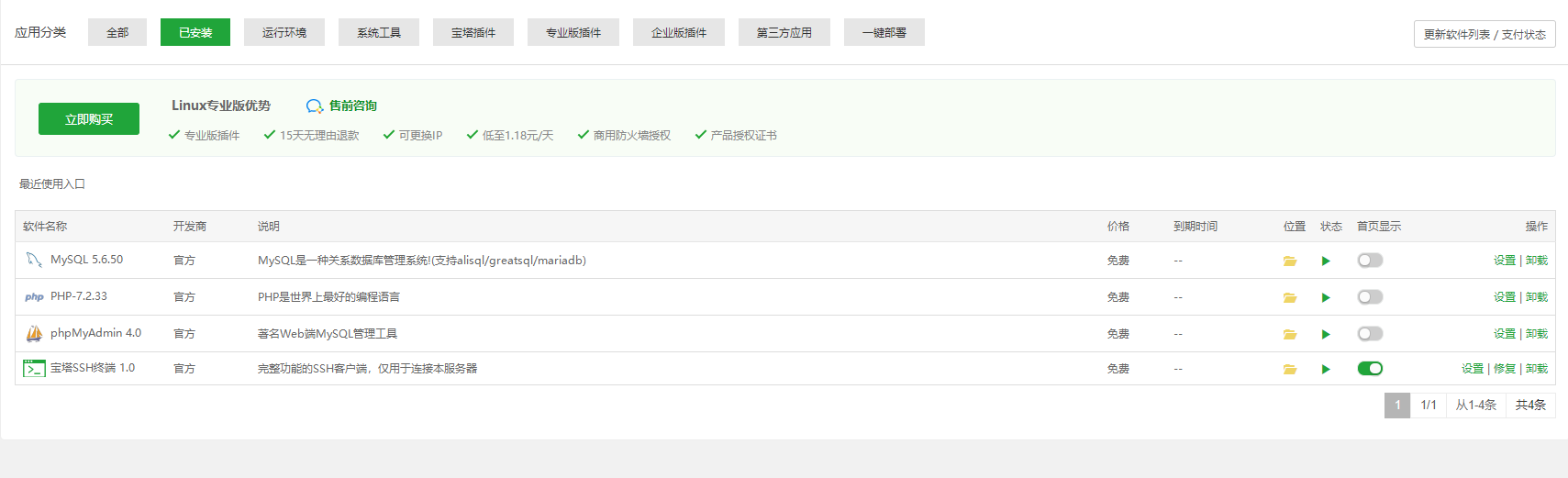
Task: Enable homepage display for MySQL 5.6.50
Action: pos(1370,261)
